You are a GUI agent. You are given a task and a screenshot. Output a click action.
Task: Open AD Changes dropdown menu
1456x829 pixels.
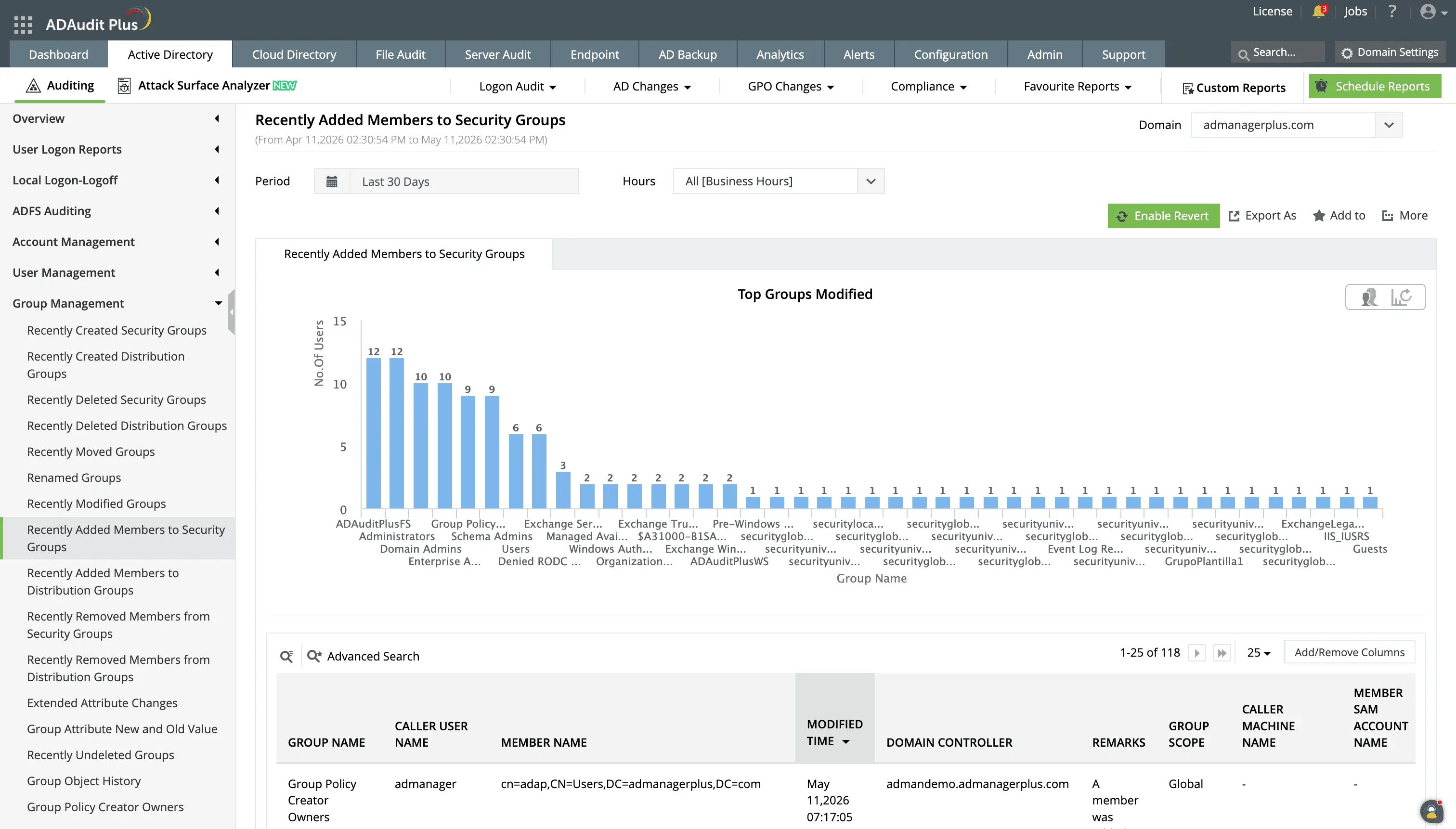[x=652, y=87]
